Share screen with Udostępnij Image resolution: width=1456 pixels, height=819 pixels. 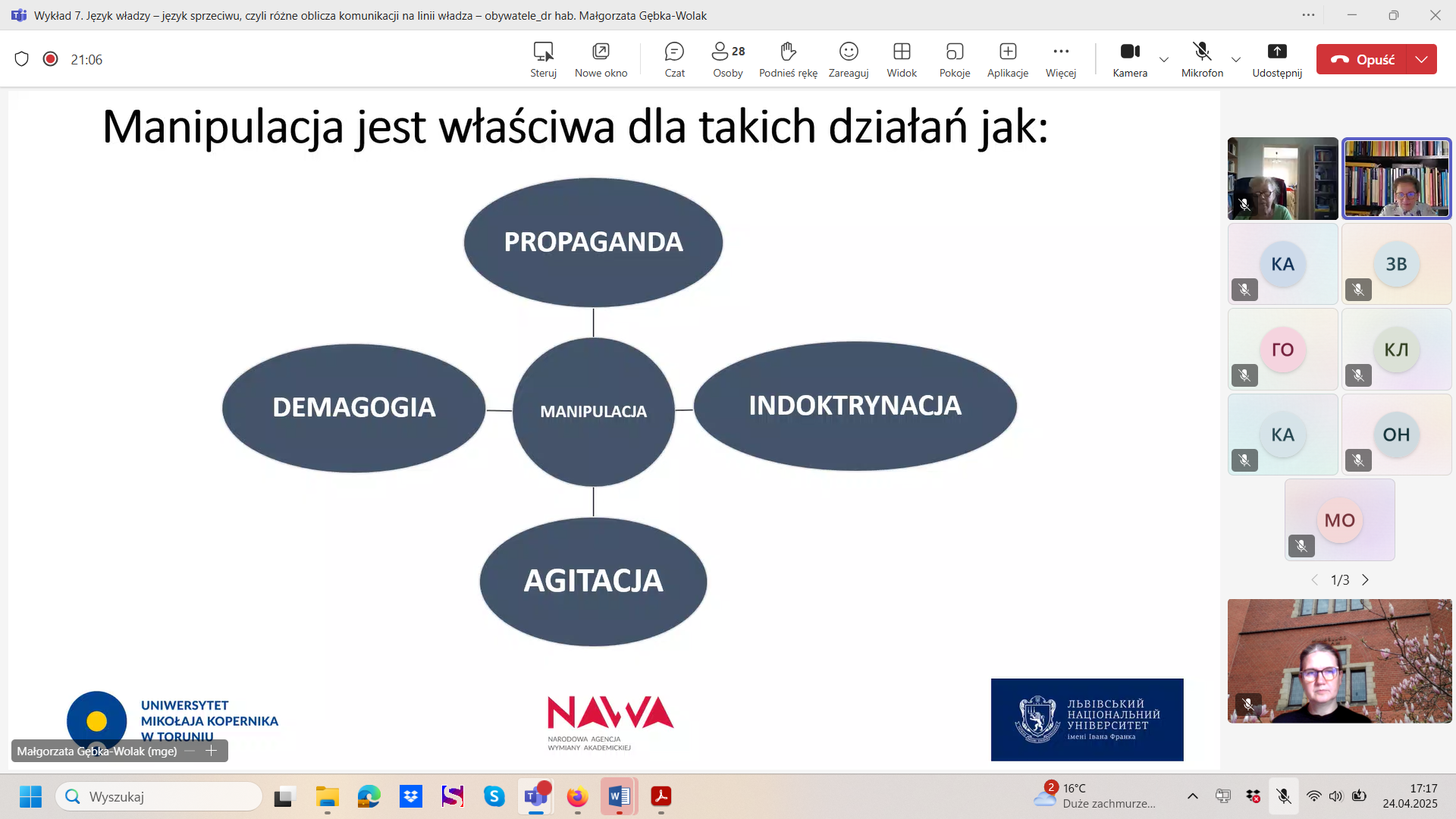pyautogui.click(x=1277, y=59)
